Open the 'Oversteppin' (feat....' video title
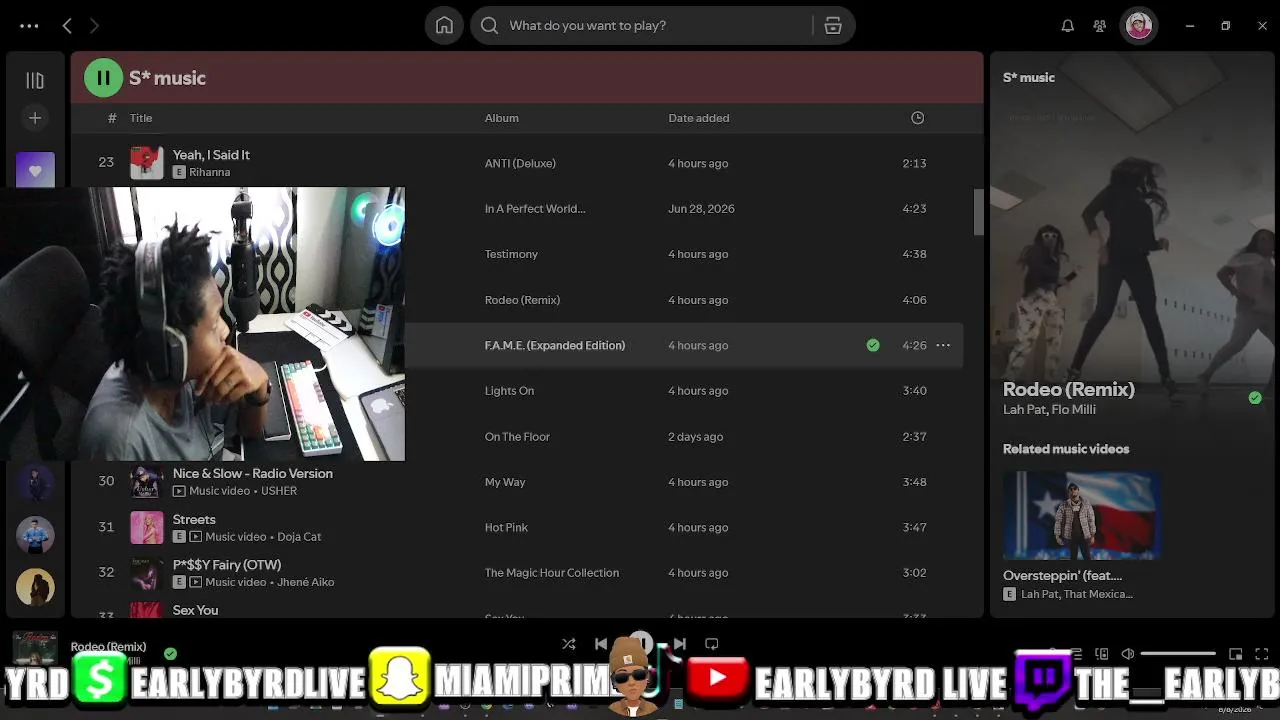 tap(1063, 576)
